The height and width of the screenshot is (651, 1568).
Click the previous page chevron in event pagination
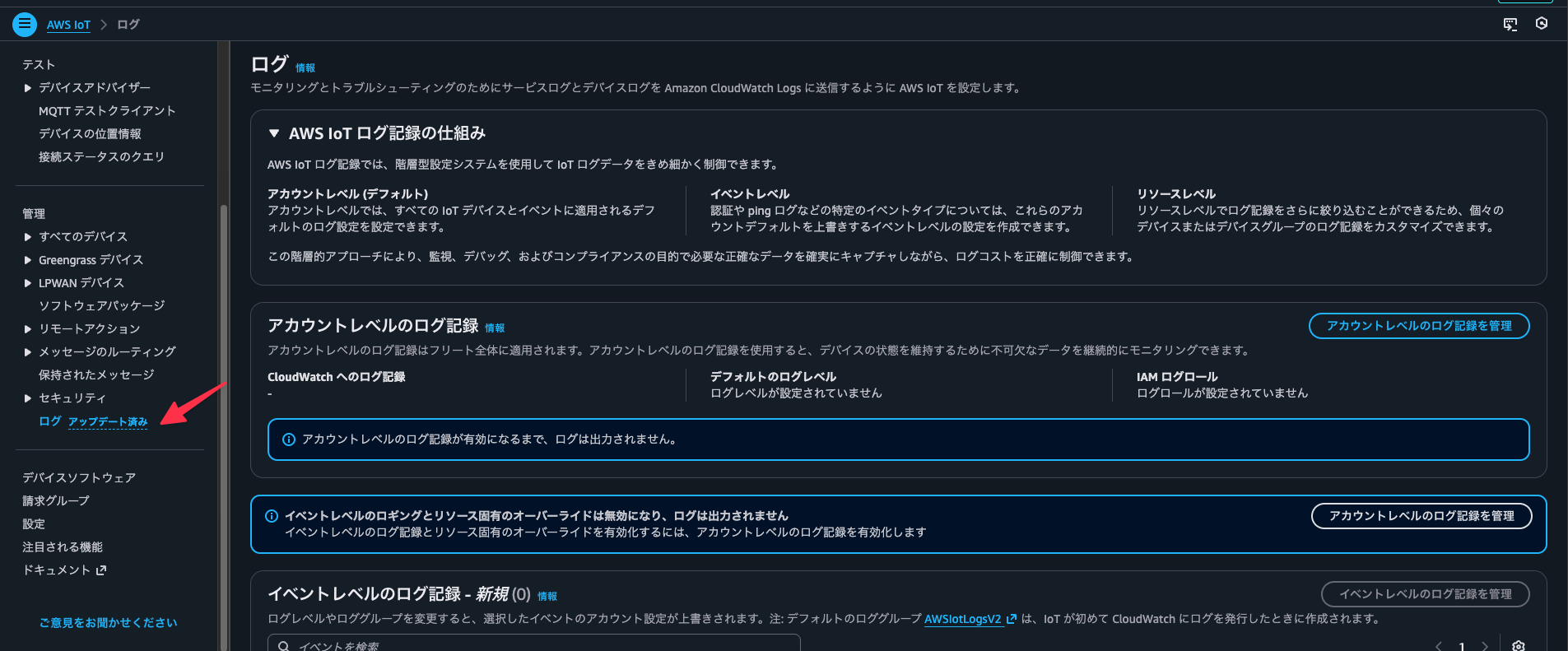tap(1439, 647)
